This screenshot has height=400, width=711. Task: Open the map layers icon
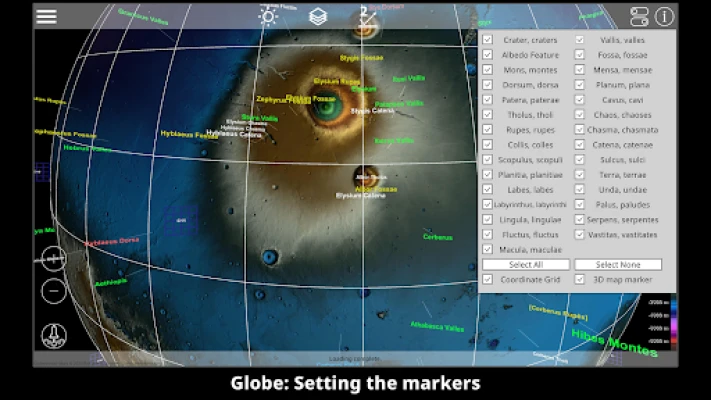coord(317,16)
